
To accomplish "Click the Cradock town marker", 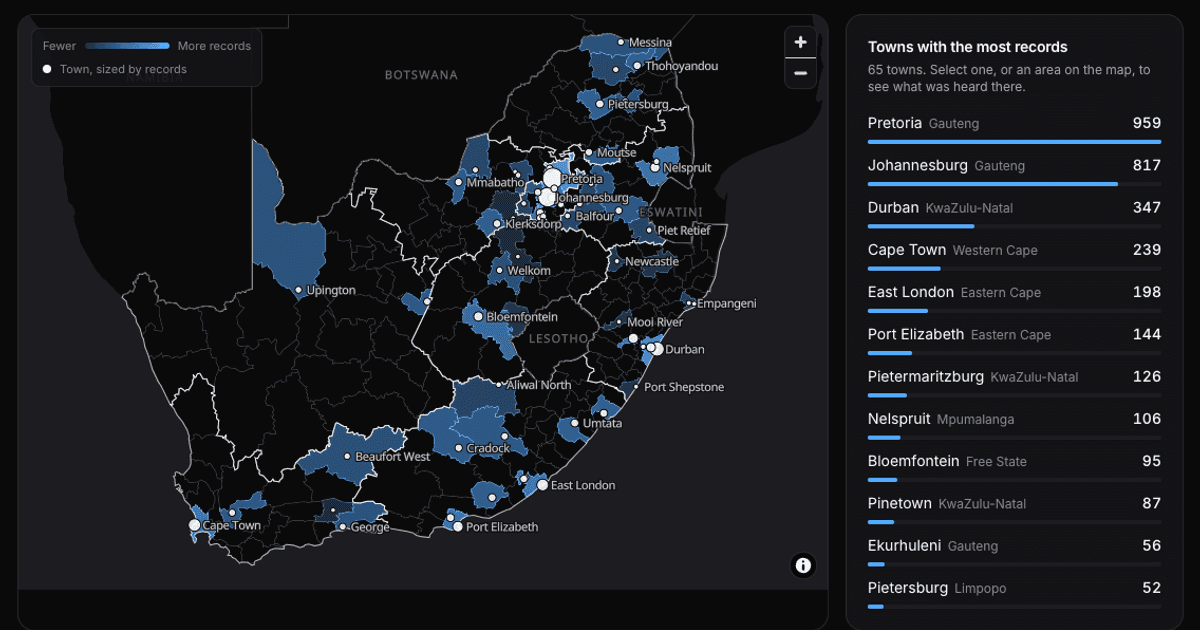I will (458, 448).
